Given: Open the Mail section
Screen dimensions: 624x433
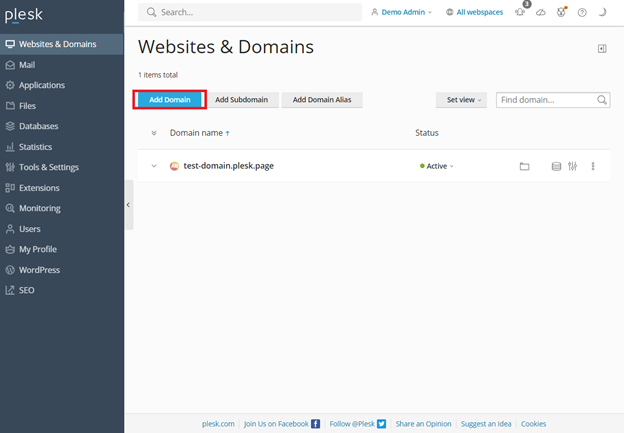Looking at the screenshot, I should pyautogui.click(x=62, y=65).
